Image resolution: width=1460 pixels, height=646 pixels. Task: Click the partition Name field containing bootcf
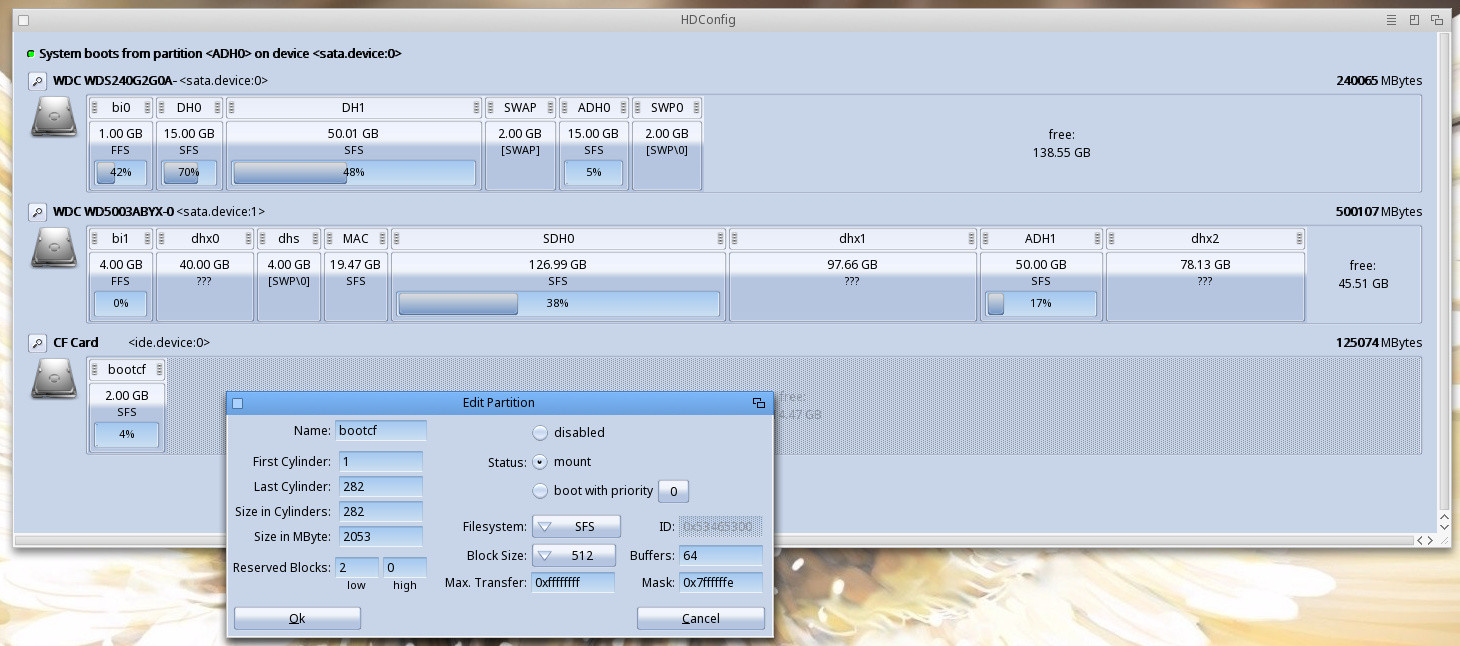pos(381,431)
